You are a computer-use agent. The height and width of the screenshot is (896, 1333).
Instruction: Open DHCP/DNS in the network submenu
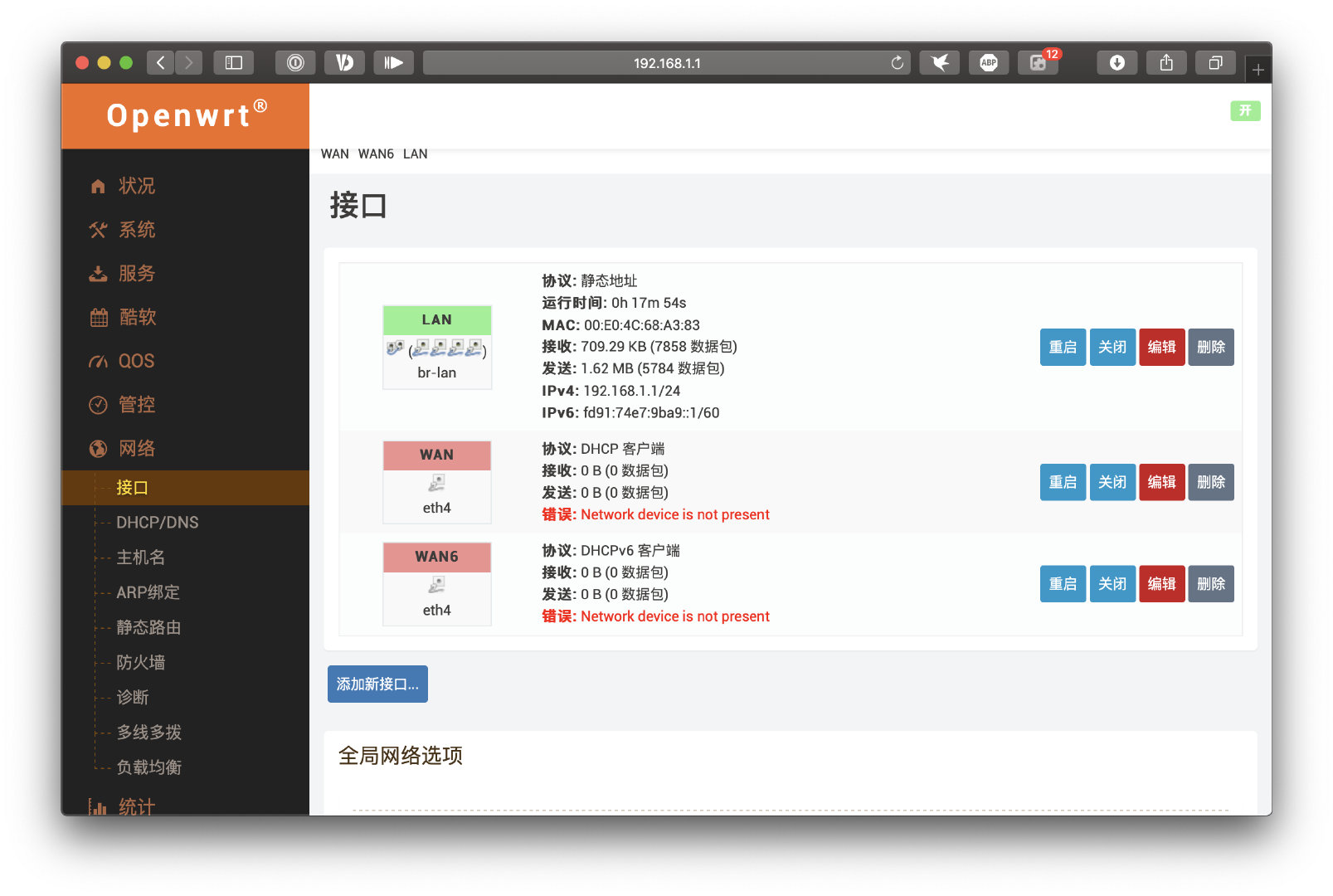click(158, 523)
